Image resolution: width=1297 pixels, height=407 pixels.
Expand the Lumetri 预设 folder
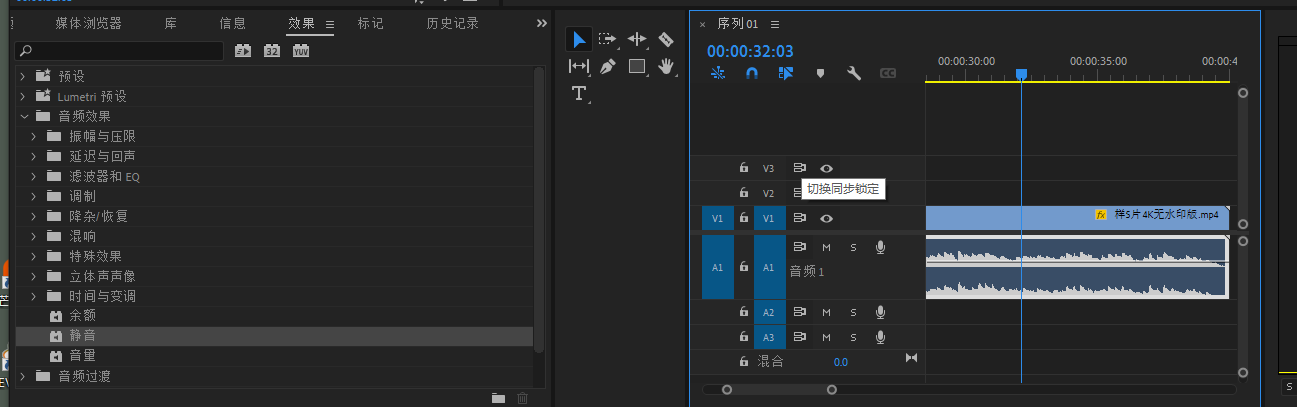[x=23, y=96]
